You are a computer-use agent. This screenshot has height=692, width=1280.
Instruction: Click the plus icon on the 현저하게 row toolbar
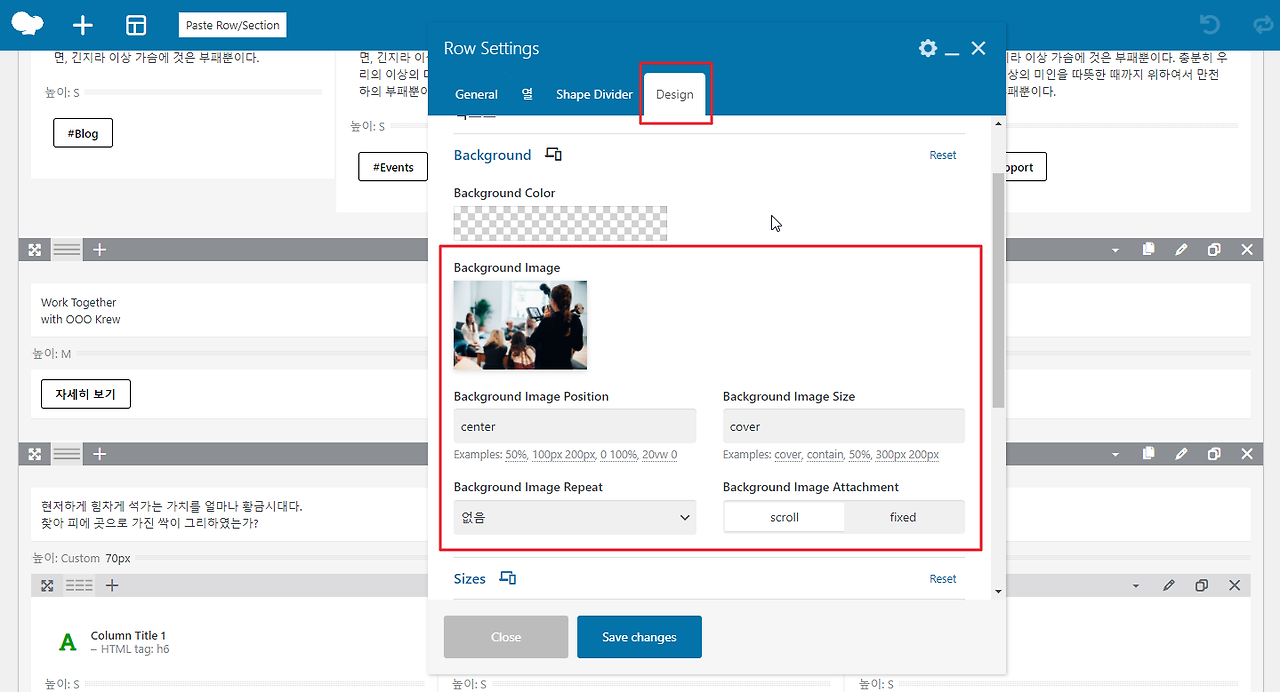point(100,454)
